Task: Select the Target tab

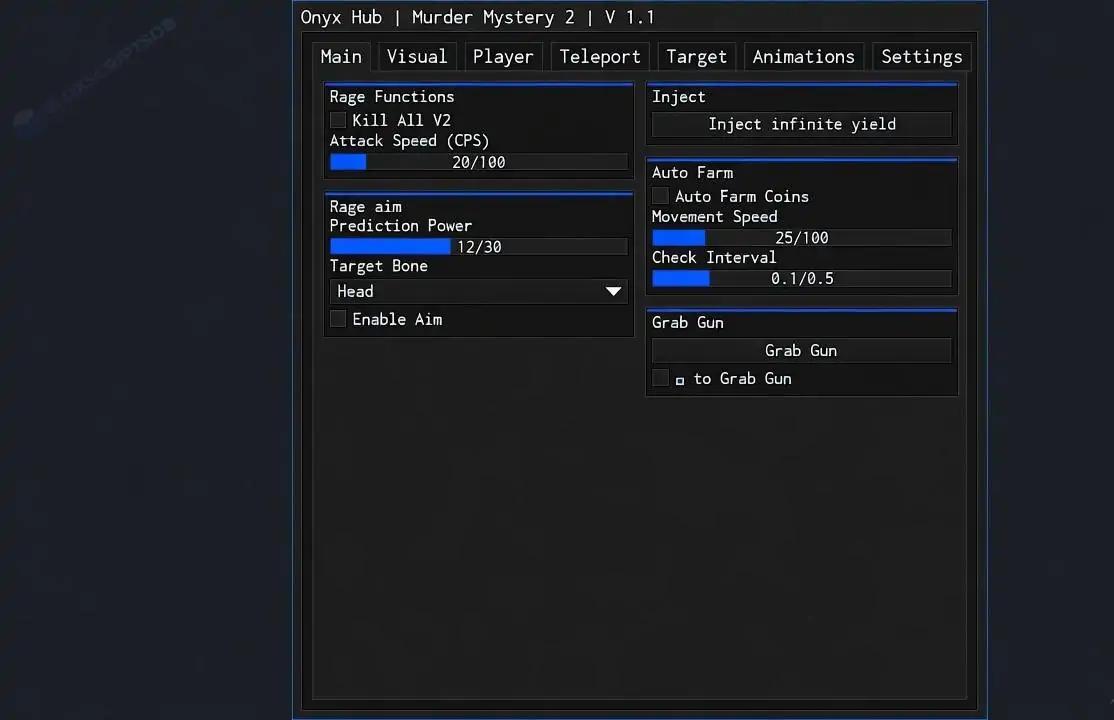Action: [x=696, y=57]
